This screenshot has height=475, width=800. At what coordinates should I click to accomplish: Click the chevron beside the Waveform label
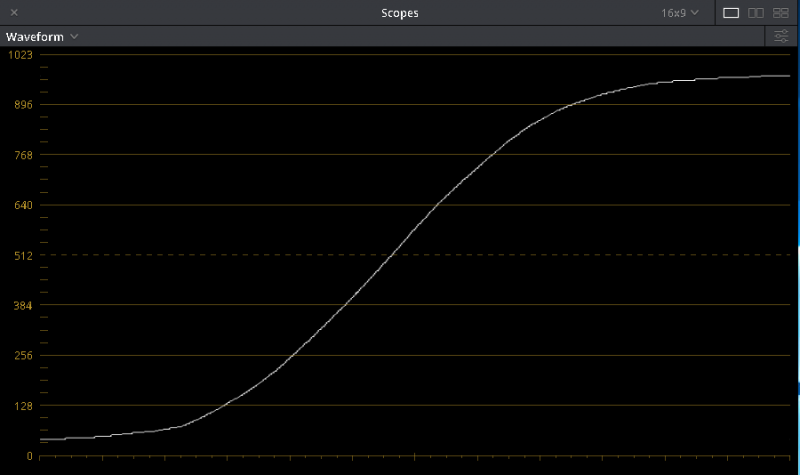(75, 36)
